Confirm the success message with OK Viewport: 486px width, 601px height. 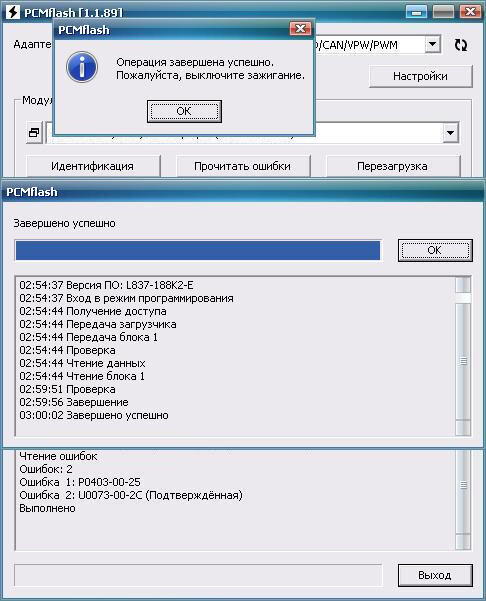(x=184, y=111)
